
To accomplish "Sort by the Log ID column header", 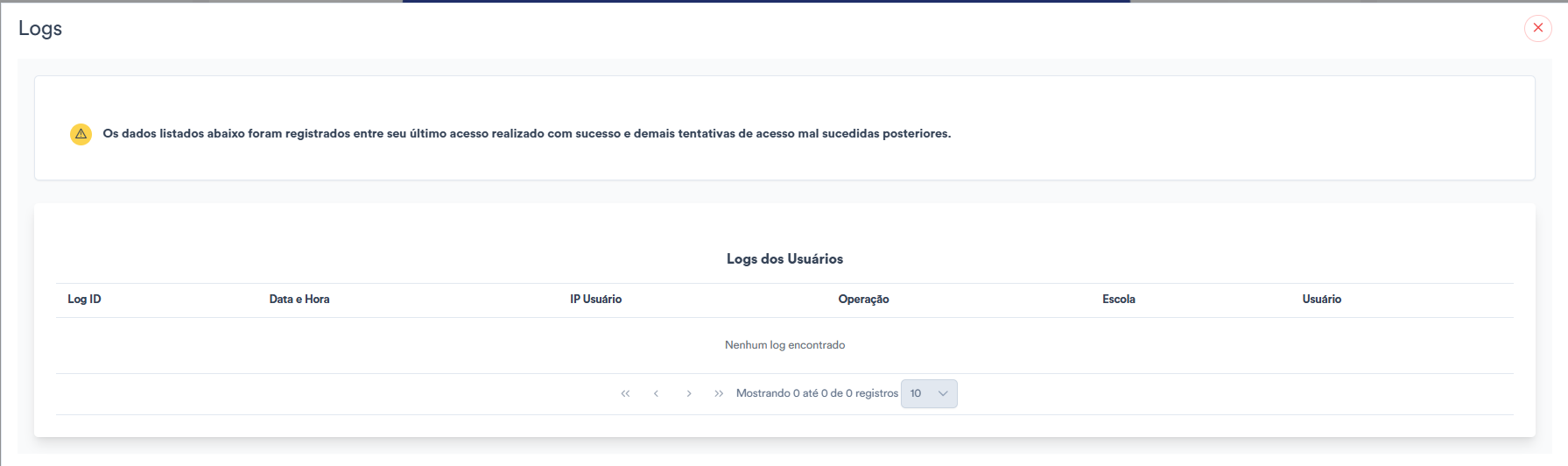I will pos(84,300).
